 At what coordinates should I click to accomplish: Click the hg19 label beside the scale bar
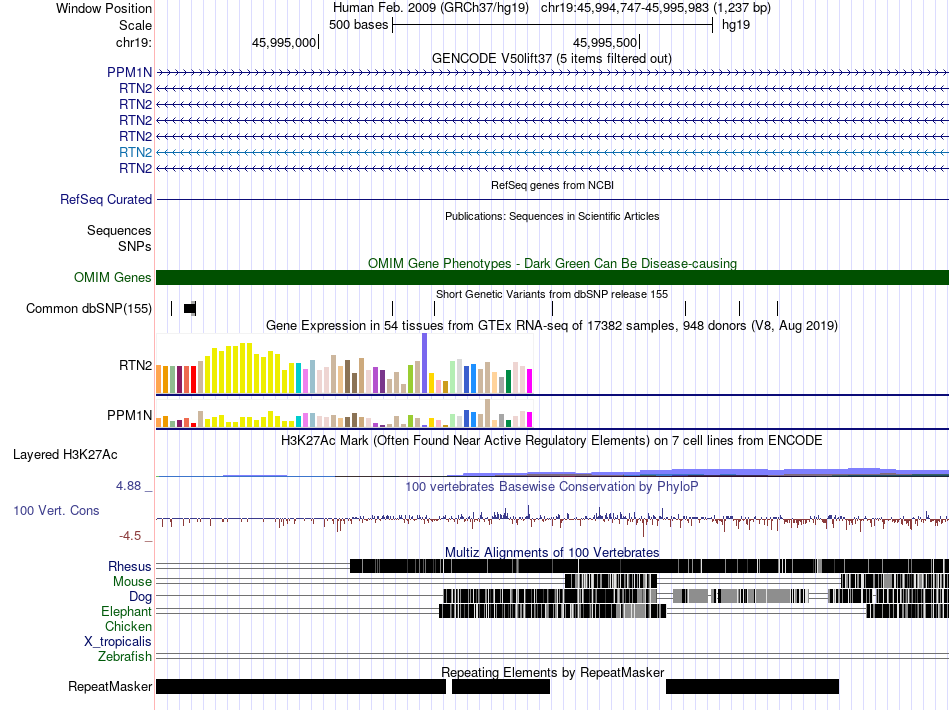pyautogui.click(x=736, y=25)
